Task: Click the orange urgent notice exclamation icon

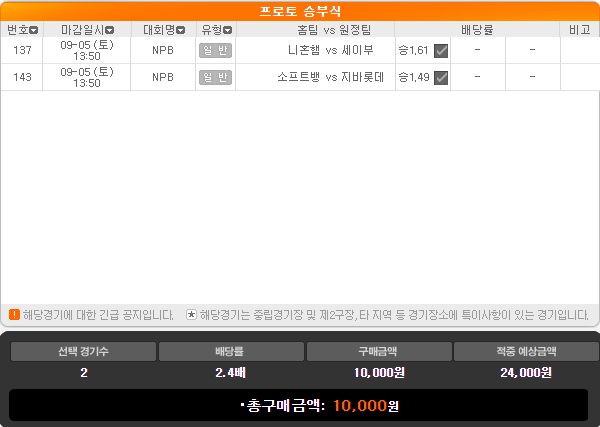Action: (x=14, y=315)
